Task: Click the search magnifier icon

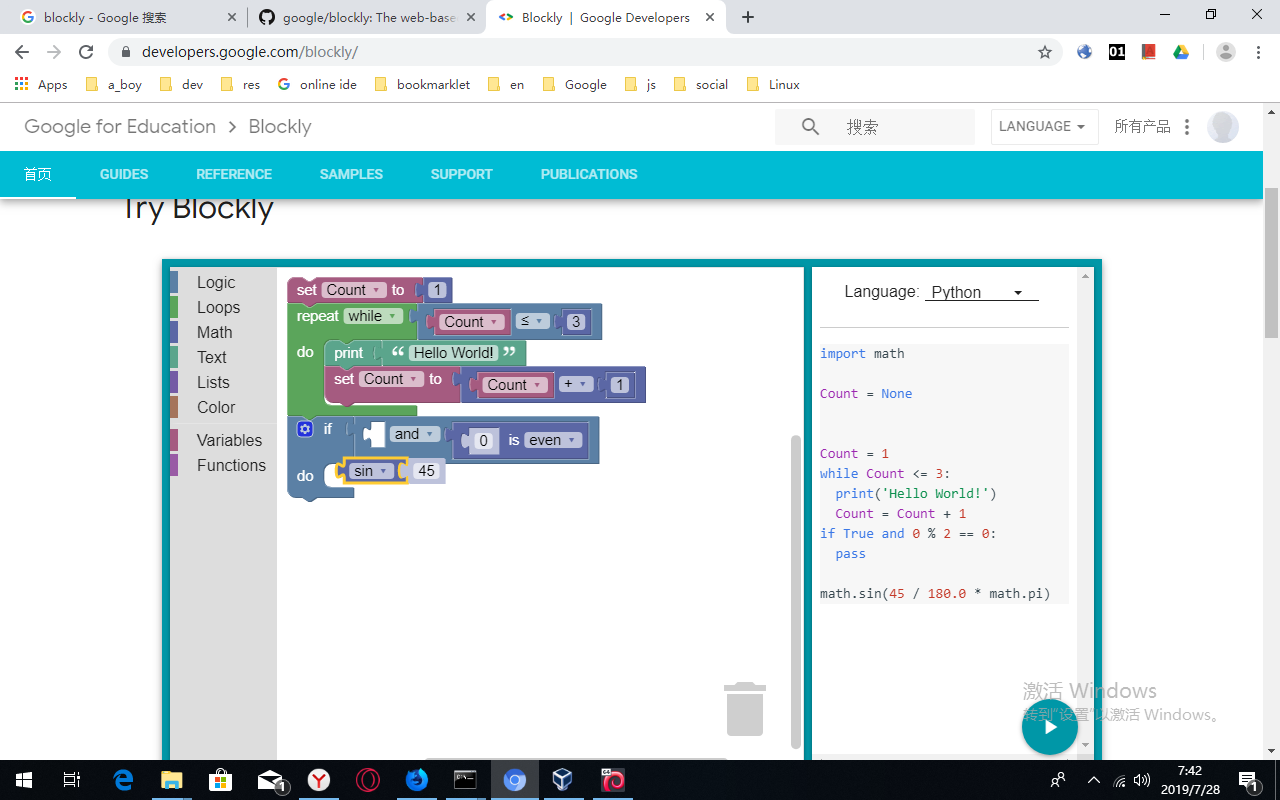Action: (x=811, y=127)
